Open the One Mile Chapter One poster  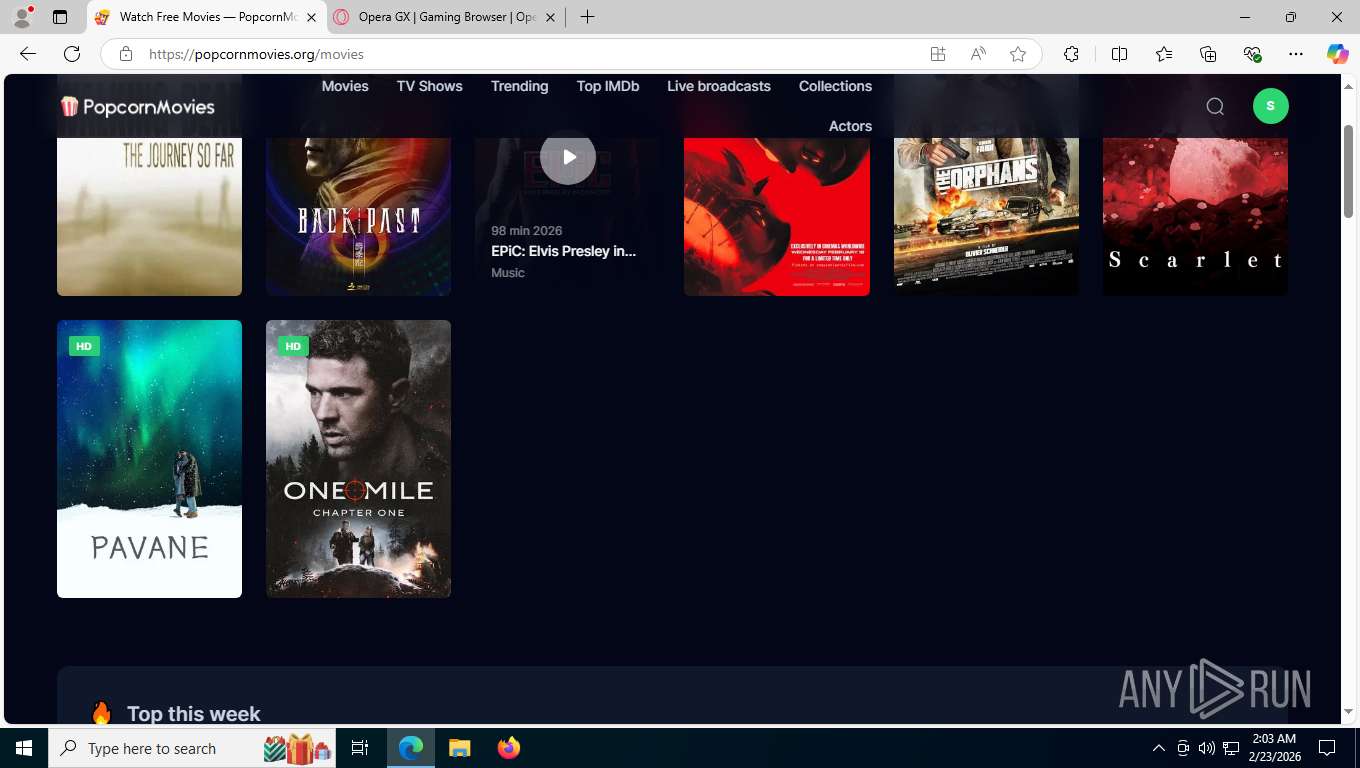358,459
